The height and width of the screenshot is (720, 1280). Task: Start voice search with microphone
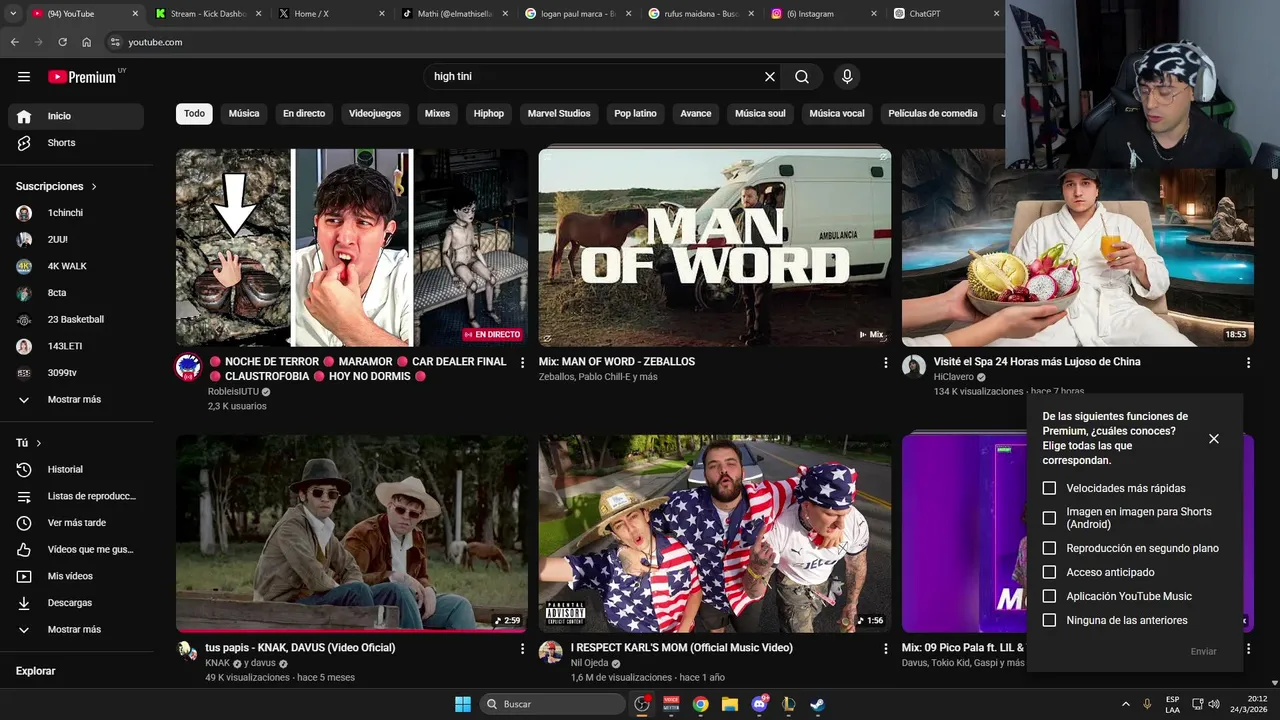click(x=847, y=77)
